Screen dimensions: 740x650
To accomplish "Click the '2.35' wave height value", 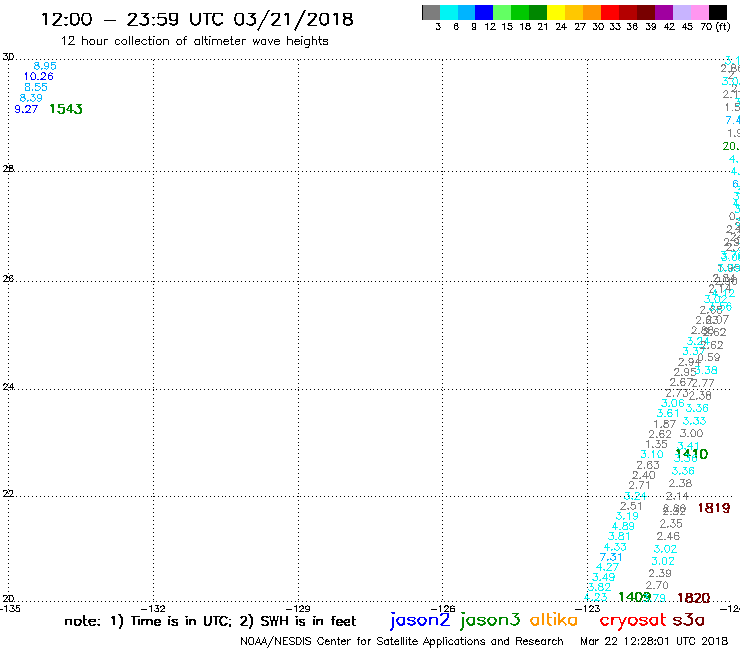I will pos(671,523).
